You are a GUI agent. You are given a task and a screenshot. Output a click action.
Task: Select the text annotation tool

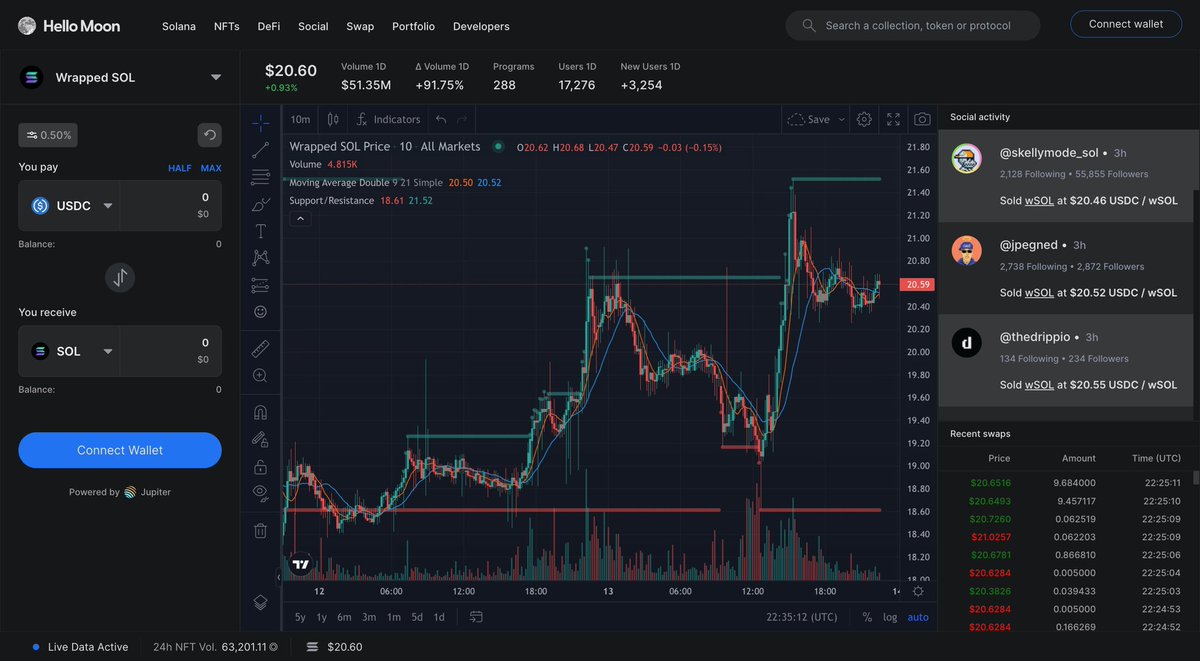pyautogui.click(x=260, y=231)
